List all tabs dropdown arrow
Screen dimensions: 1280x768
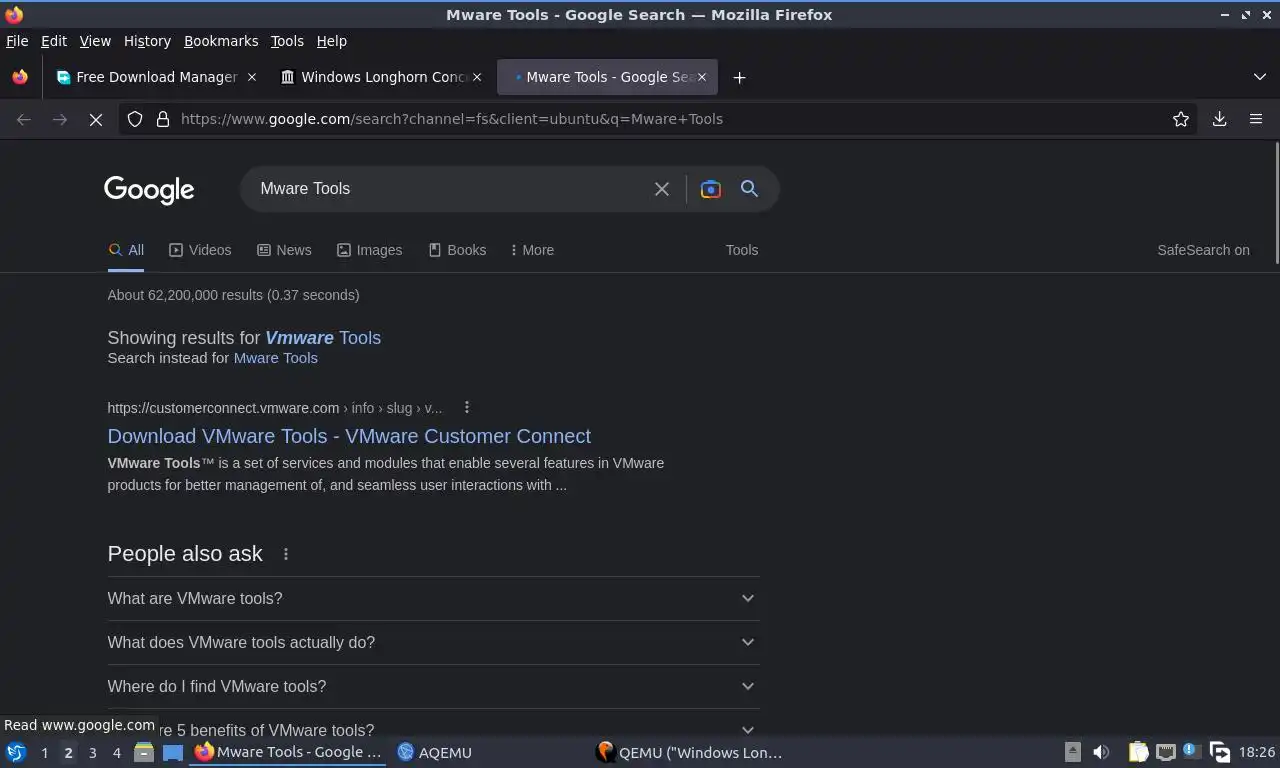click(x=1260, y=77)
